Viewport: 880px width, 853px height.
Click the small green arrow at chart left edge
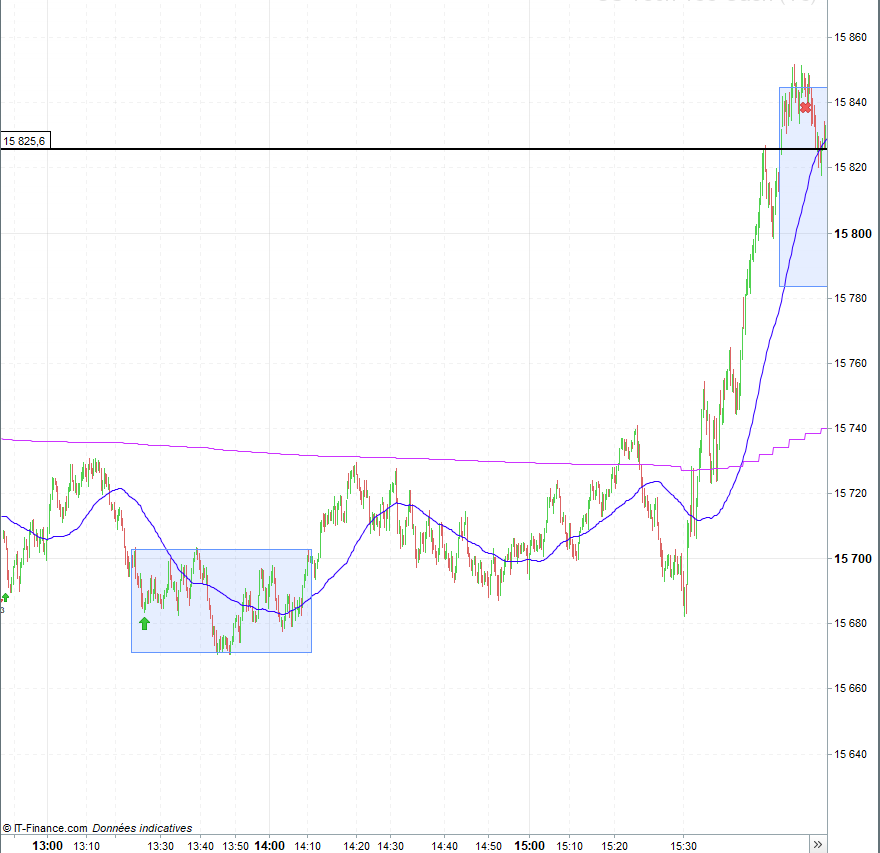(x=5, y=597)
